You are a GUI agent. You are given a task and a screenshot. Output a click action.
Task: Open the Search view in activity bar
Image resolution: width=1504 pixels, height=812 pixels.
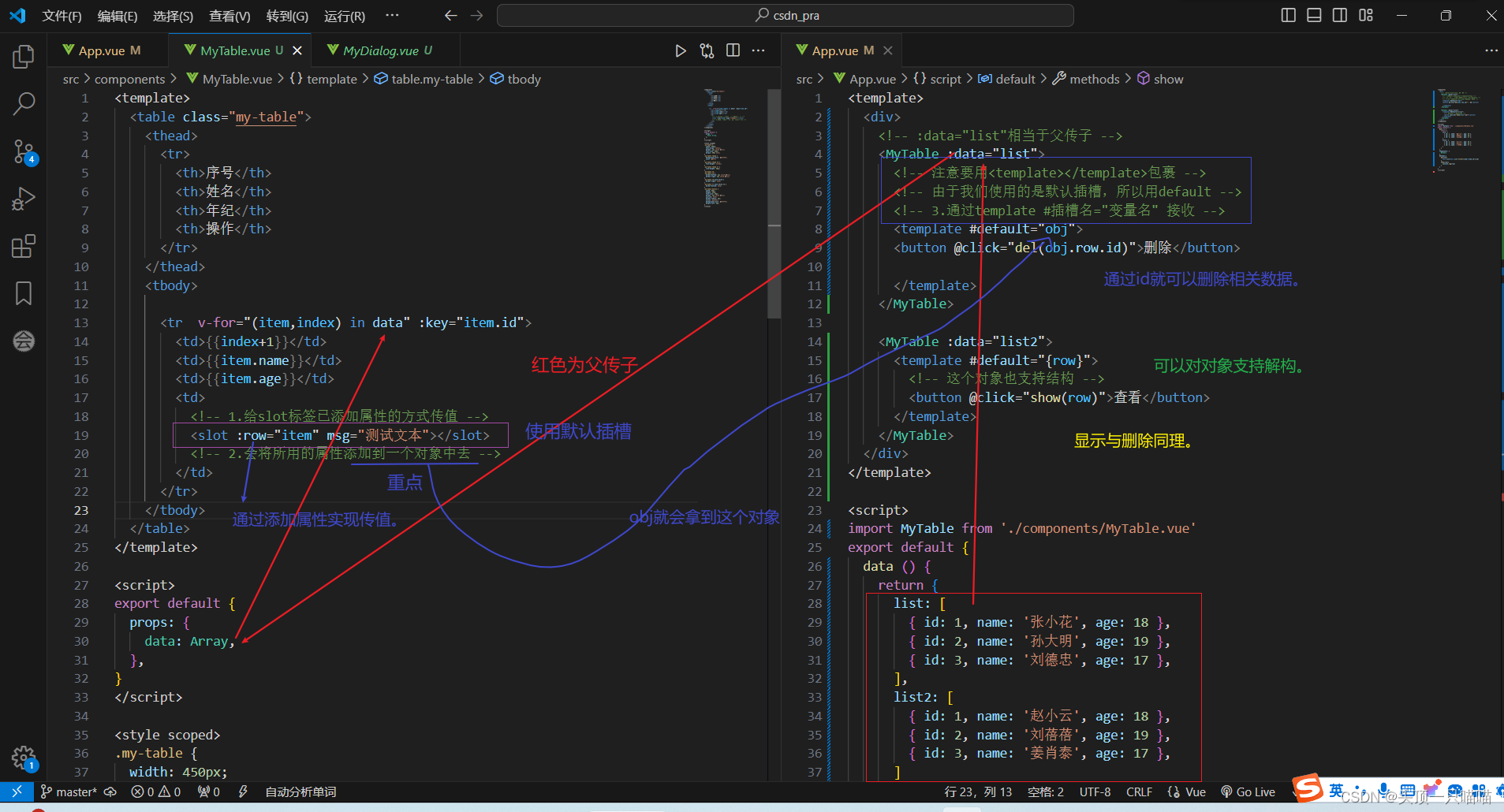pyautogui.click(x=24, y=103)
